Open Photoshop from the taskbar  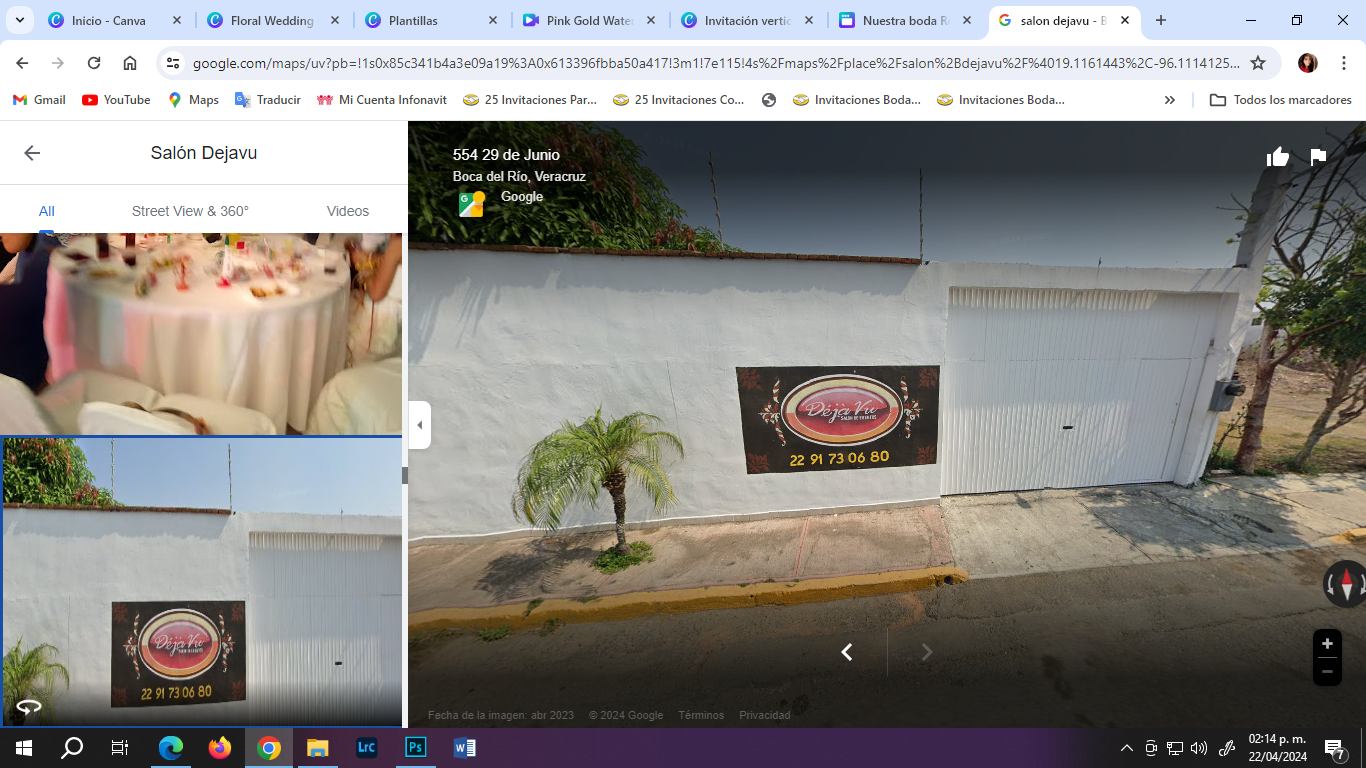[x=416, y=747]
